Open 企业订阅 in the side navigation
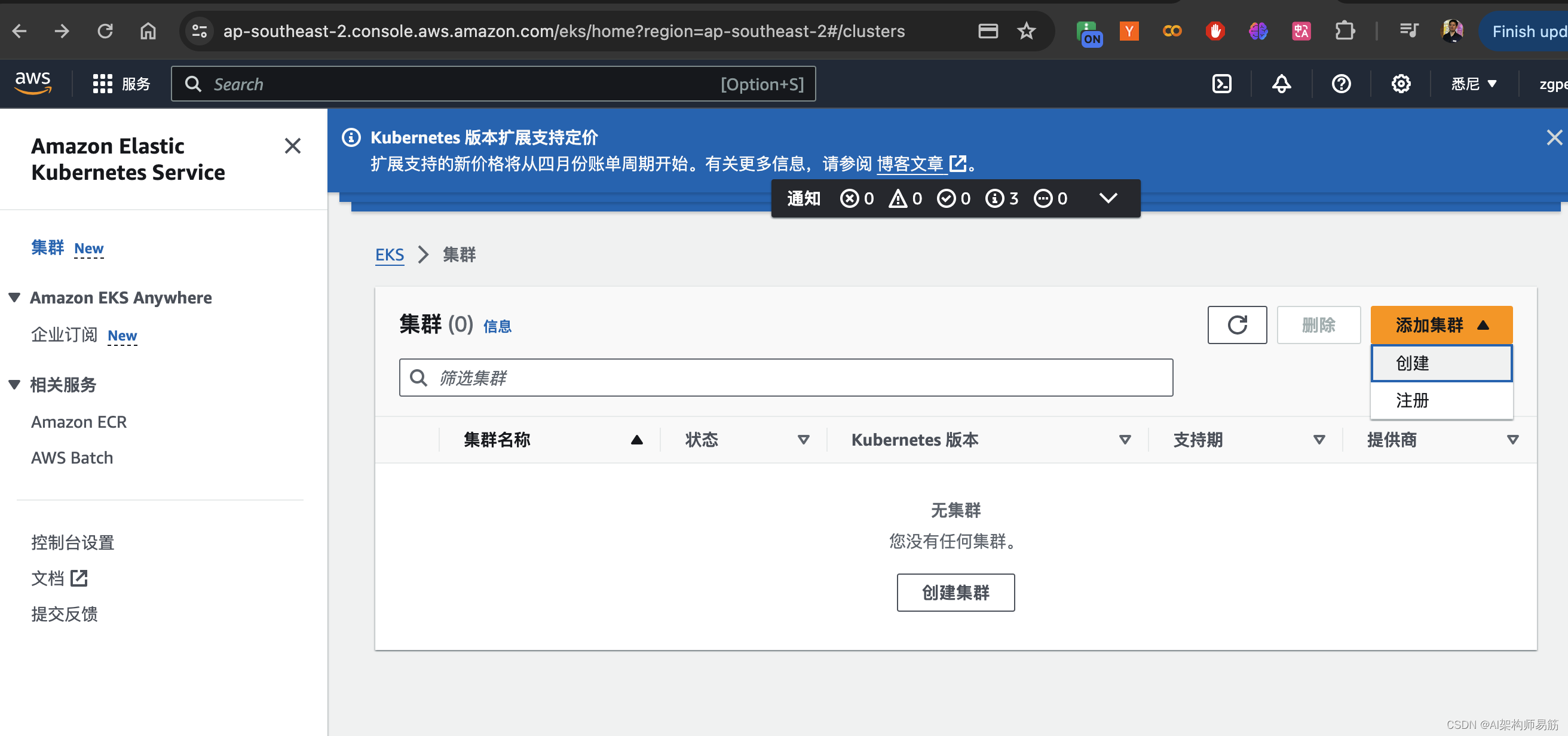This screenshot has width=1568, height=736. point(64,335)
